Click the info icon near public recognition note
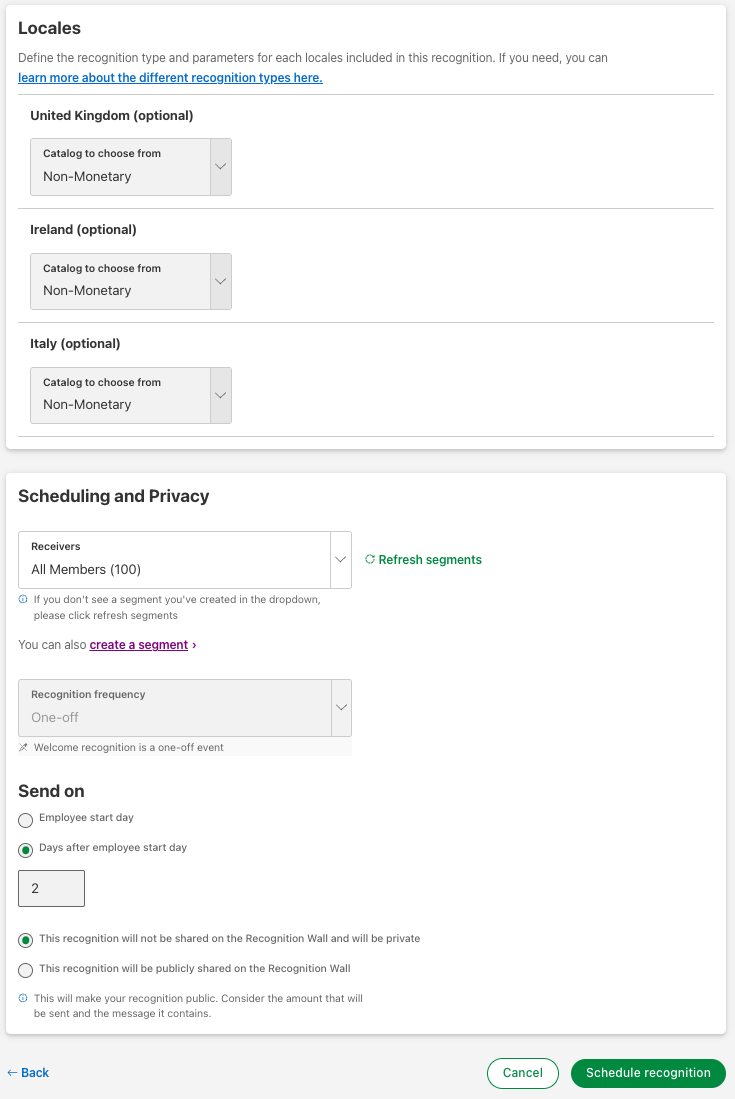 pyautogui.click(x=23, y=998)
